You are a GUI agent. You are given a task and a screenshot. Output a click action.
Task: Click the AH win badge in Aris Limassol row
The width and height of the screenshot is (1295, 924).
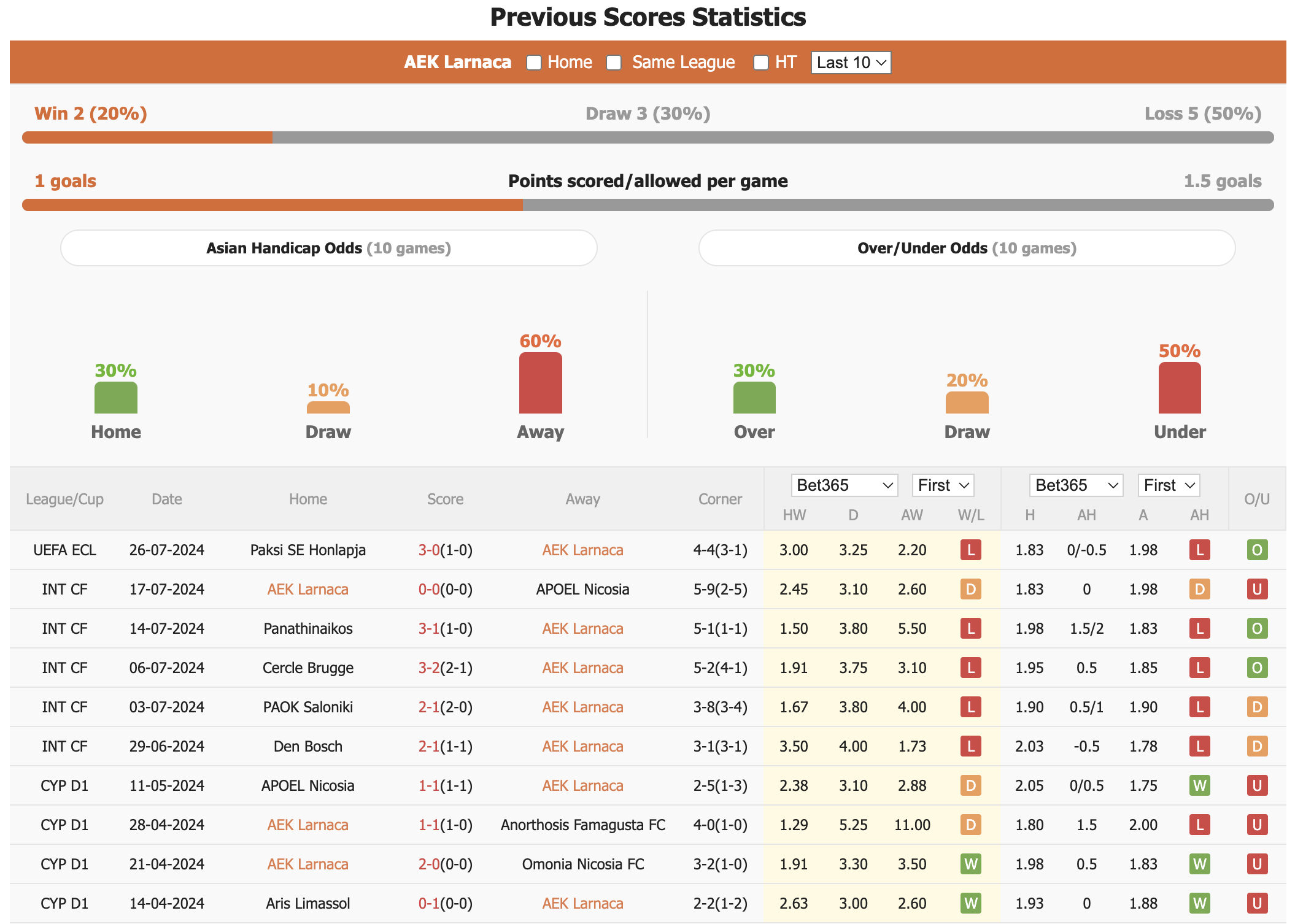point(1200,903)
